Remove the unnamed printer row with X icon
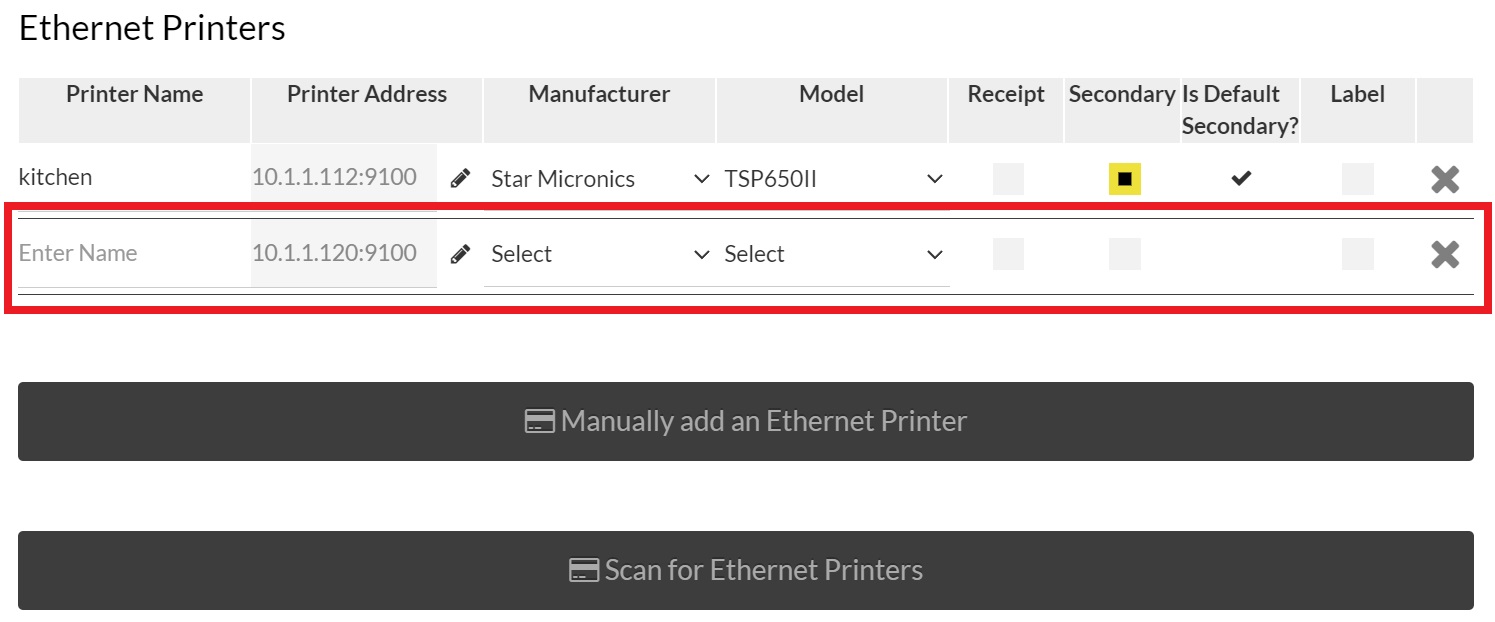The width and height of the screenshot is (1495, 622). coord(1445,254)
